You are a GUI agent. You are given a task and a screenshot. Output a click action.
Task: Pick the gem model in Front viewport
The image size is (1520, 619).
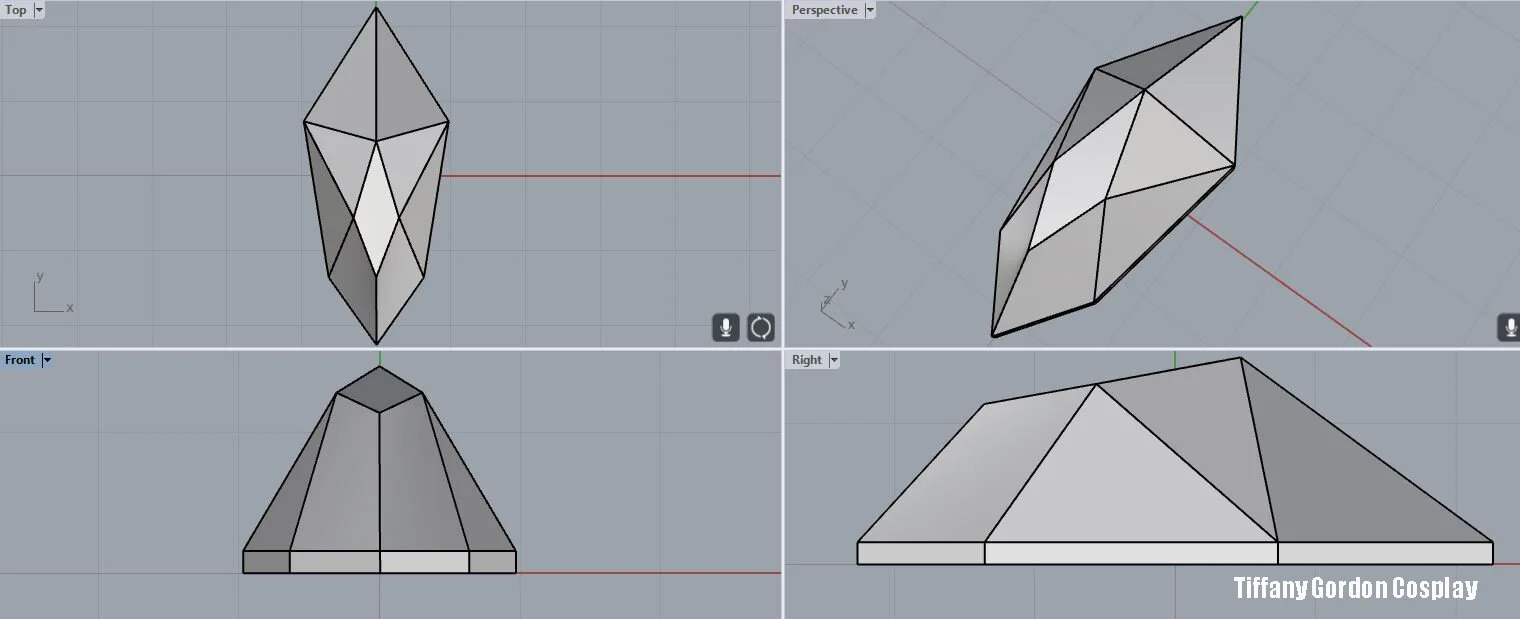[x=379, y=470]
